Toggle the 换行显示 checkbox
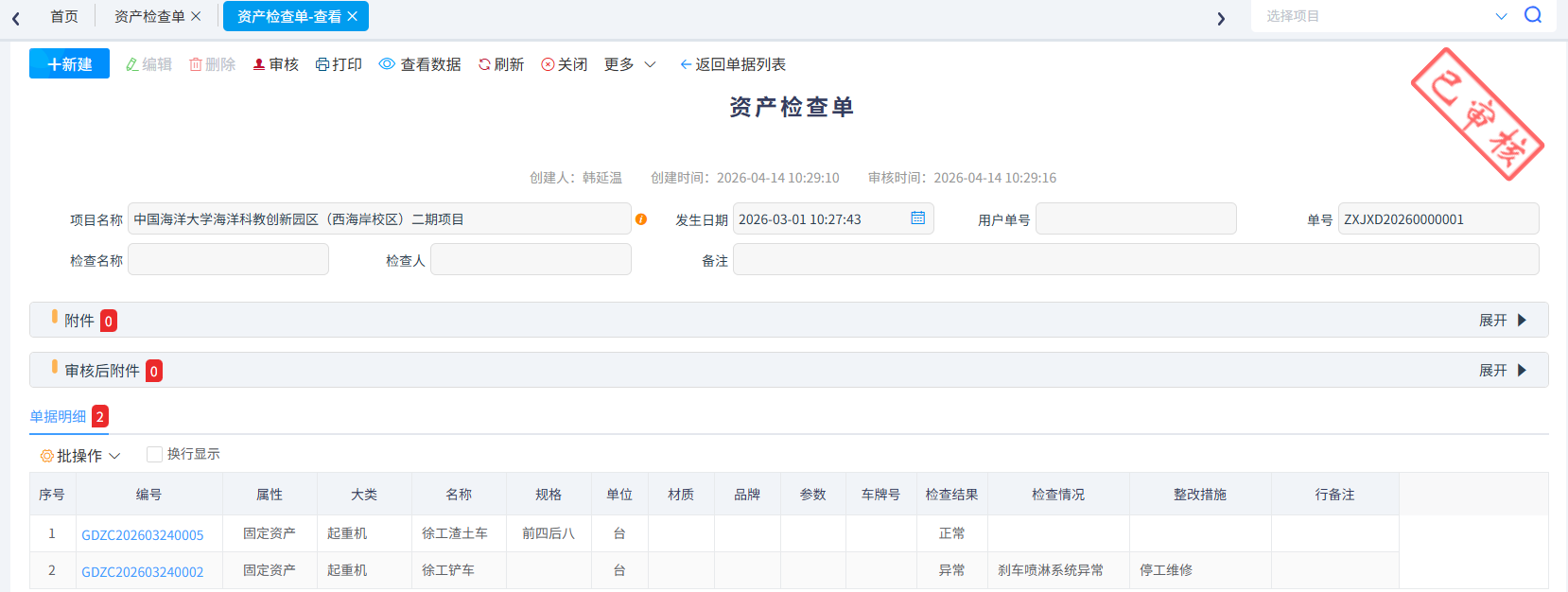This screenshot has height=592, width=1568. [x=154, y=454]
